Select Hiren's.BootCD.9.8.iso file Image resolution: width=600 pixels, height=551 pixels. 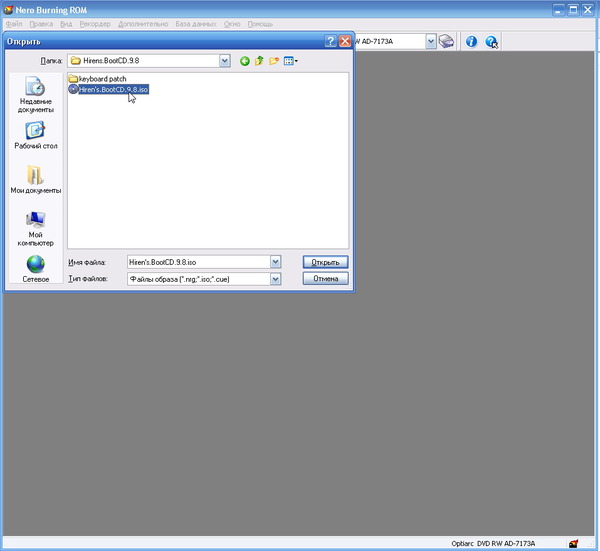(108, 90)
